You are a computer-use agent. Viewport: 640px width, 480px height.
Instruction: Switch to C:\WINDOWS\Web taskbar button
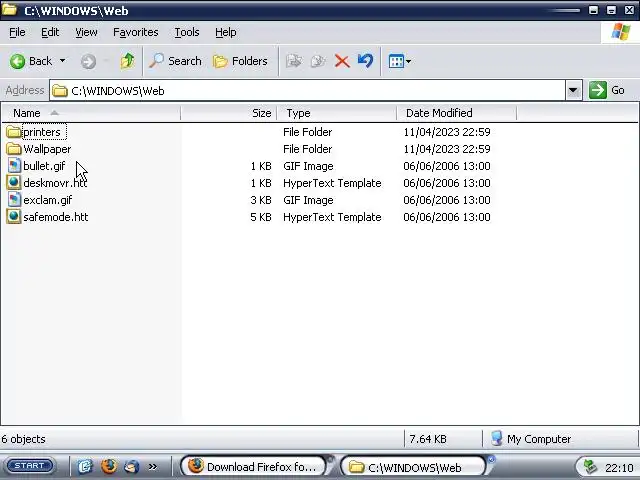(x=413, y=467)
